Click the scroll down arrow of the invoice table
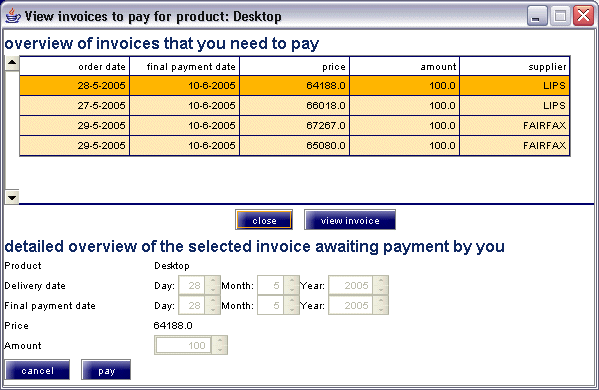The width and height of the screenshot is (599, 390). (x=12, y=197)
